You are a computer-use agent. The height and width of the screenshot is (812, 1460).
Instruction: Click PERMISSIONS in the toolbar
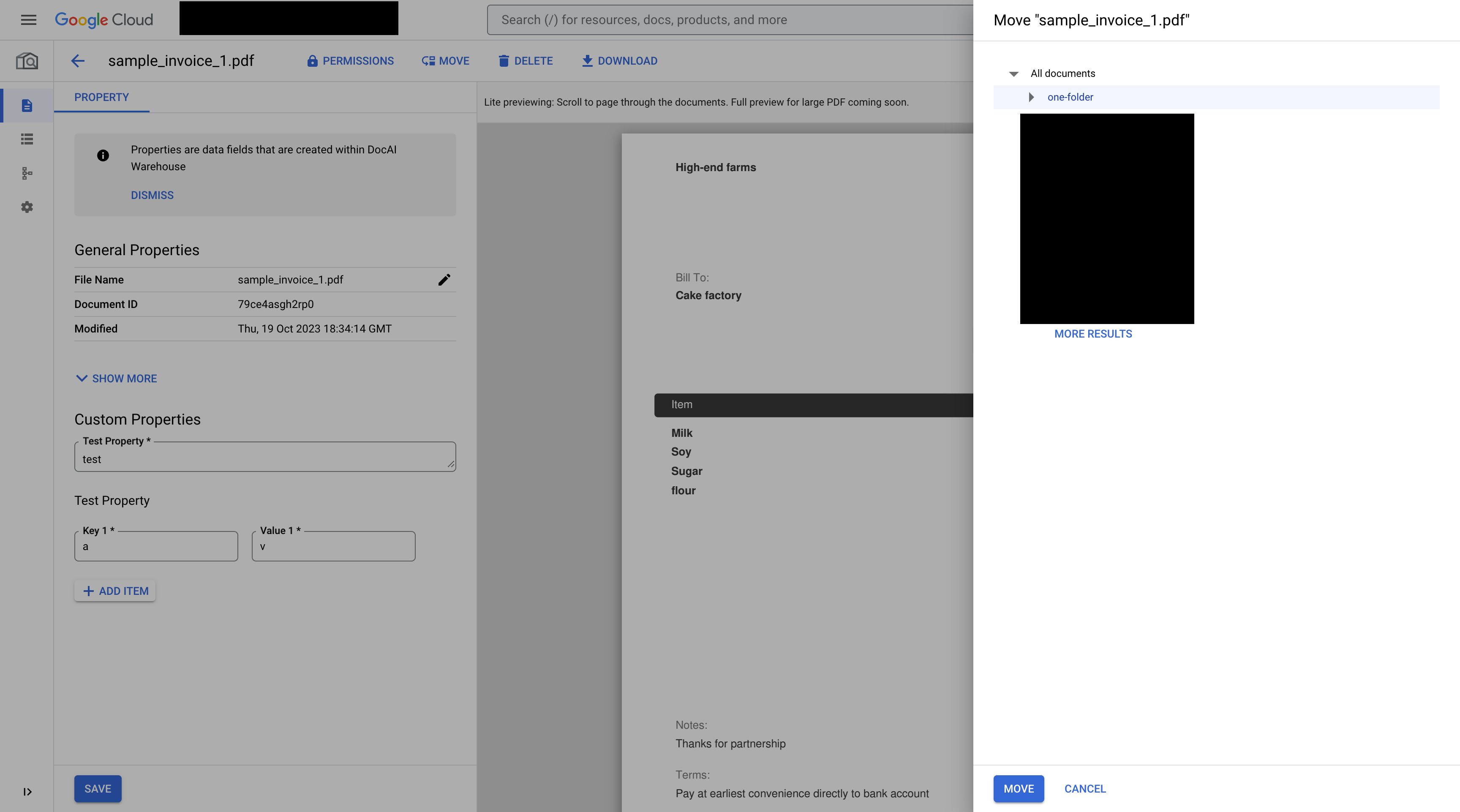click(350, 61)
